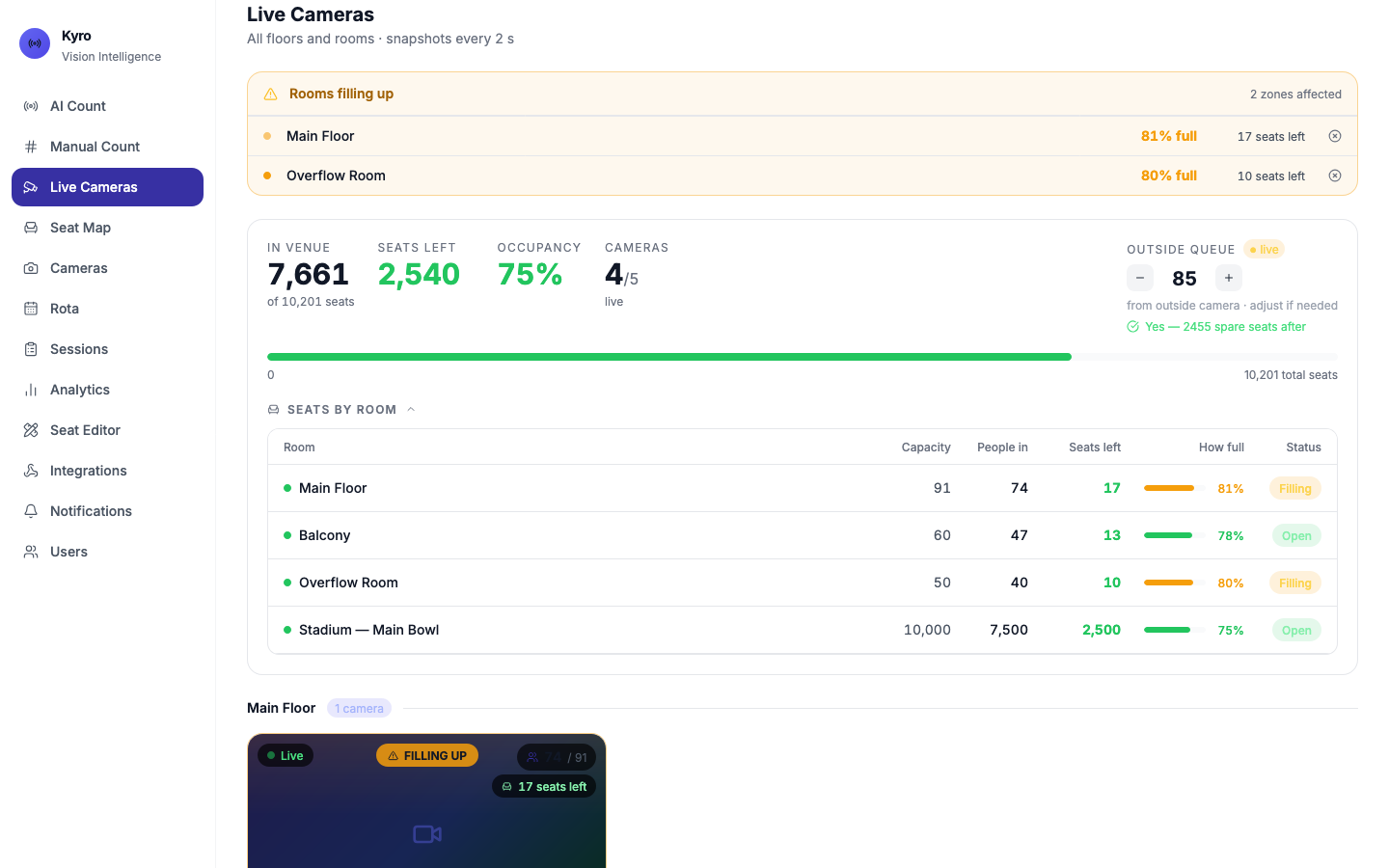Go to Seat Map

(107, 228)
